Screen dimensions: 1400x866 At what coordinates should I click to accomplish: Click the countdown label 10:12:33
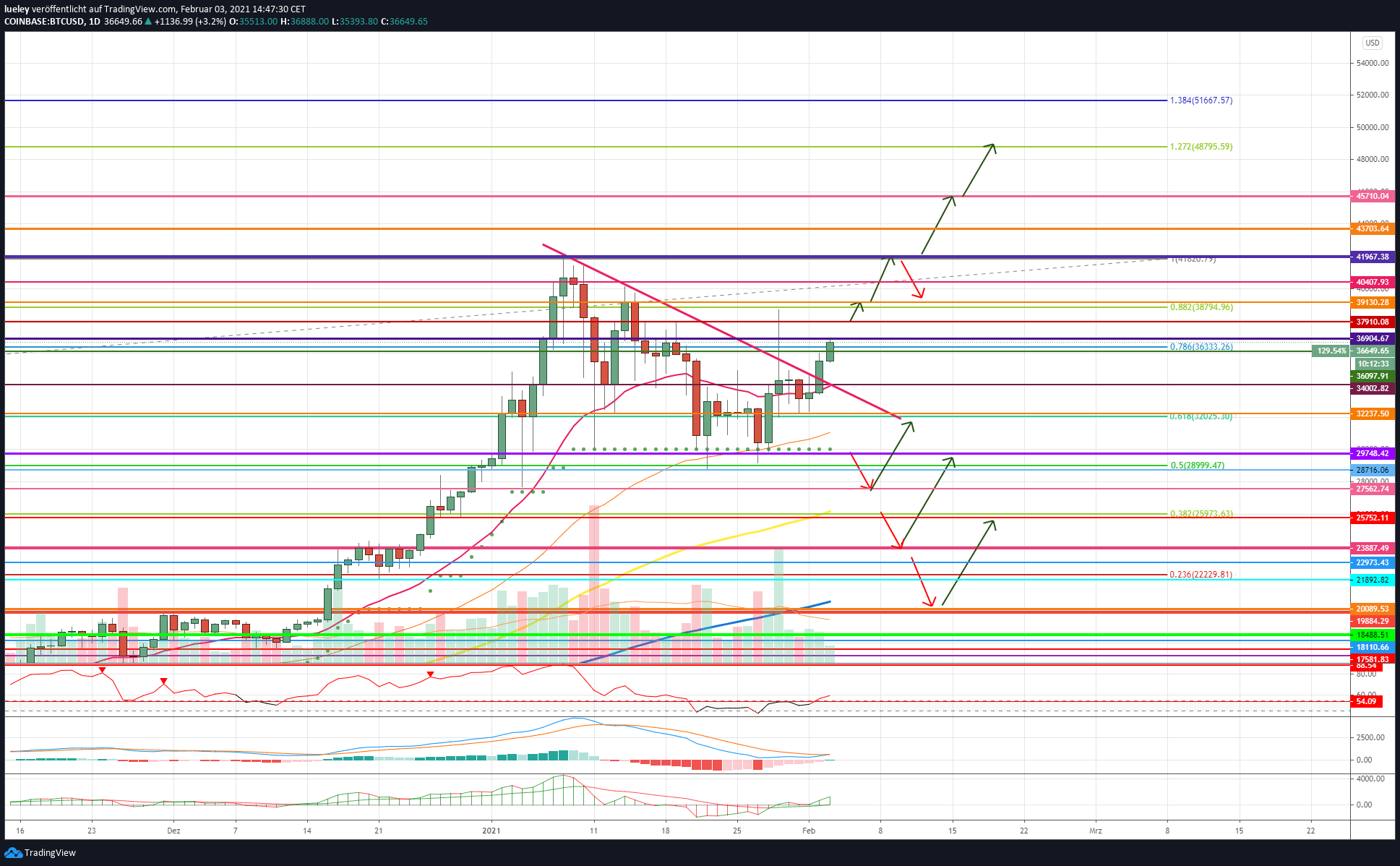click(x=1372, y=364)
